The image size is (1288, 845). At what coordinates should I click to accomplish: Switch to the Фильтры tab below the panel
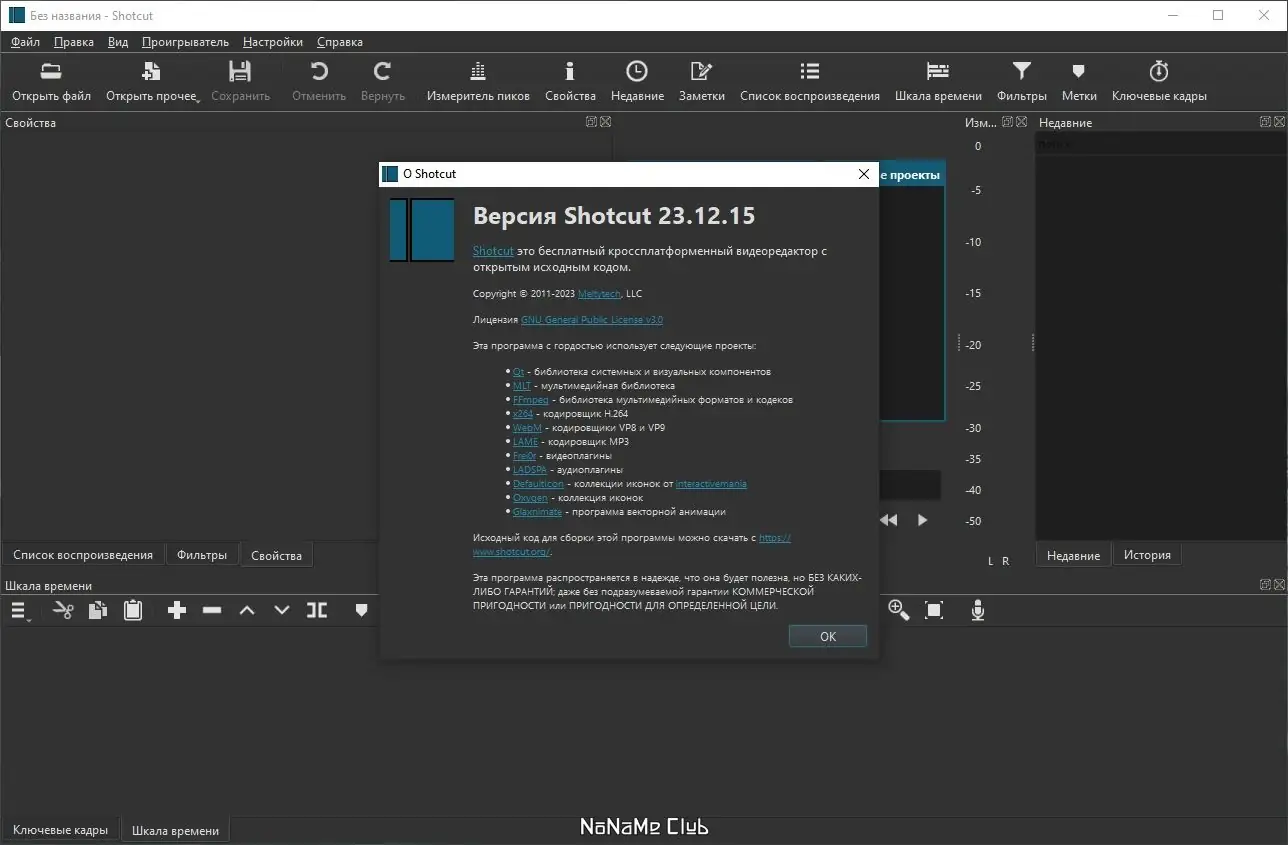click(202, 555)
